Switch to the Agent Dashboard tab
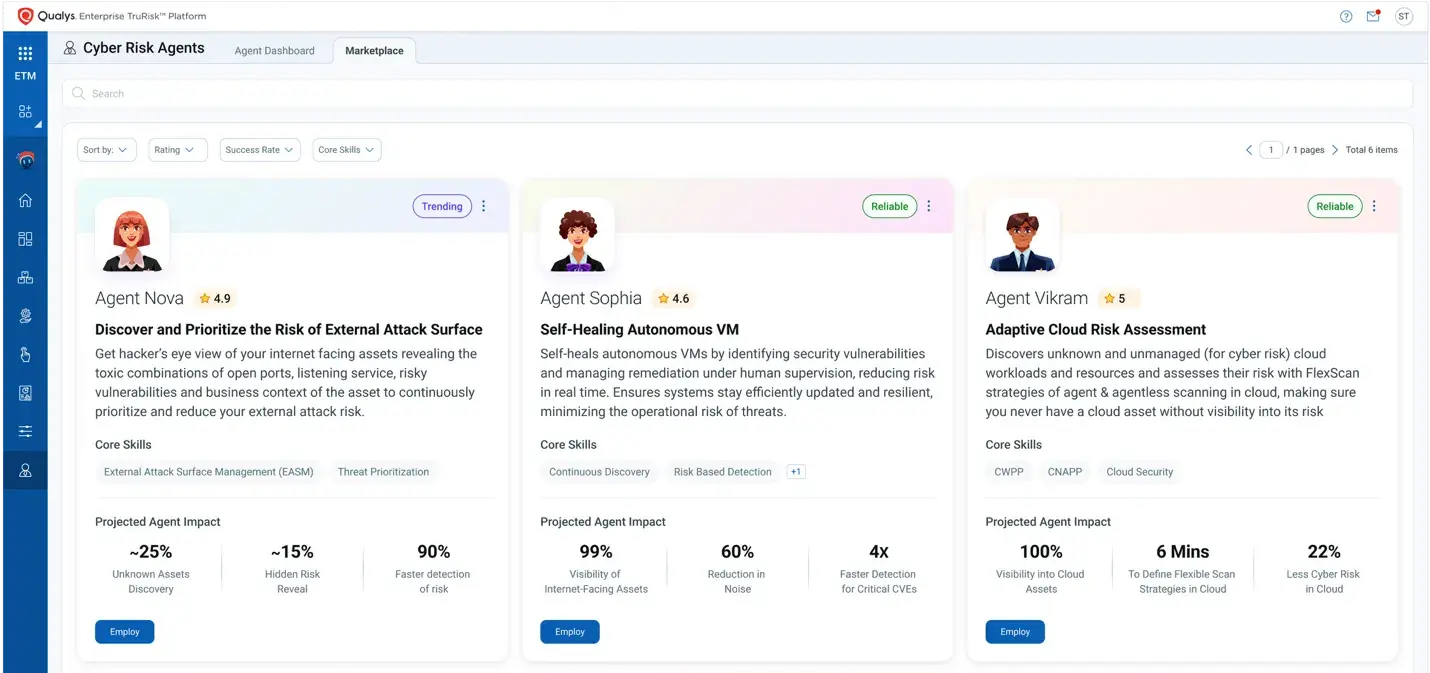Image resolution: width=1430 pixels, height=673 pixels. click(x=274, y=51)
